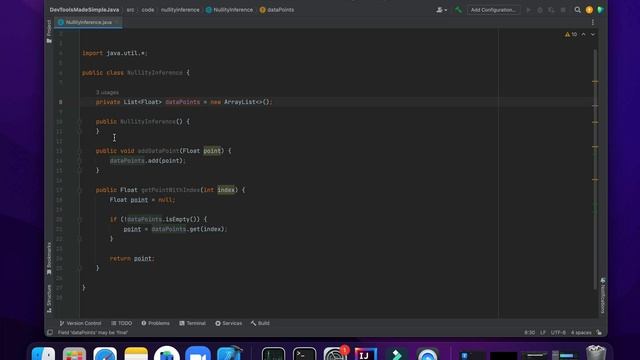Open Problems tool window

[156, 323]
